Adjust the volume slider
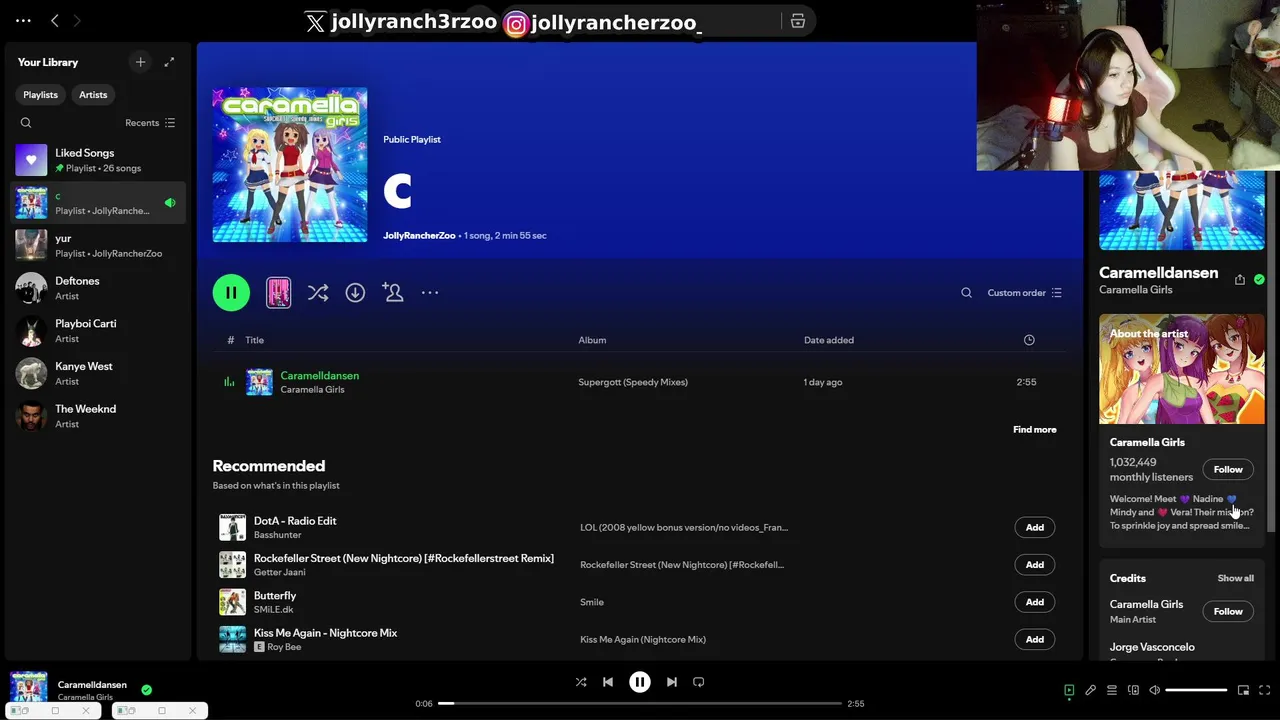1280x720 pixels. (x=1196, y=690)
